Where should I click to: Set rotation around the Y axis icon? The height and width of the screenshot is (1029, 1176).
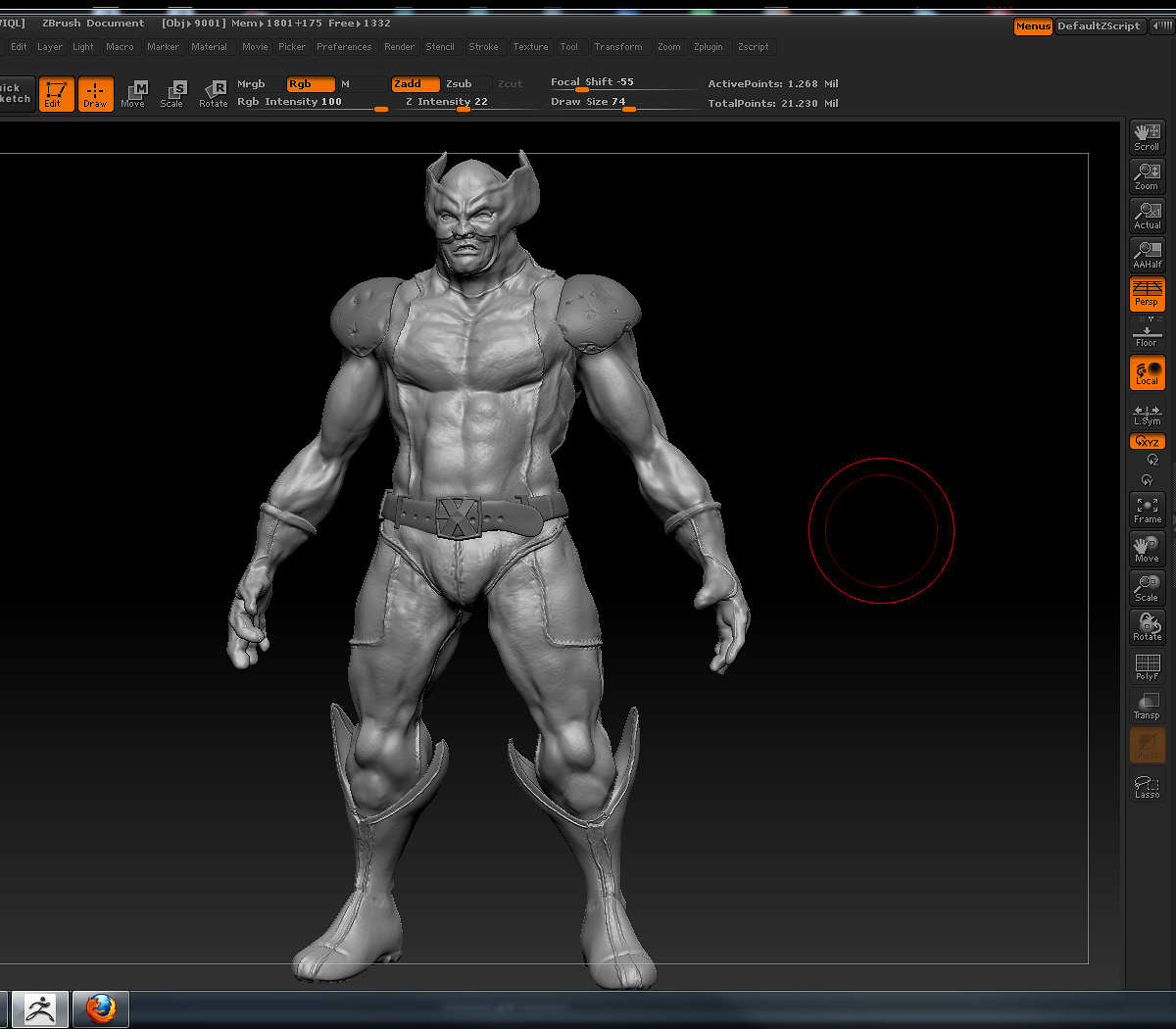click(x=1148, y=480)
